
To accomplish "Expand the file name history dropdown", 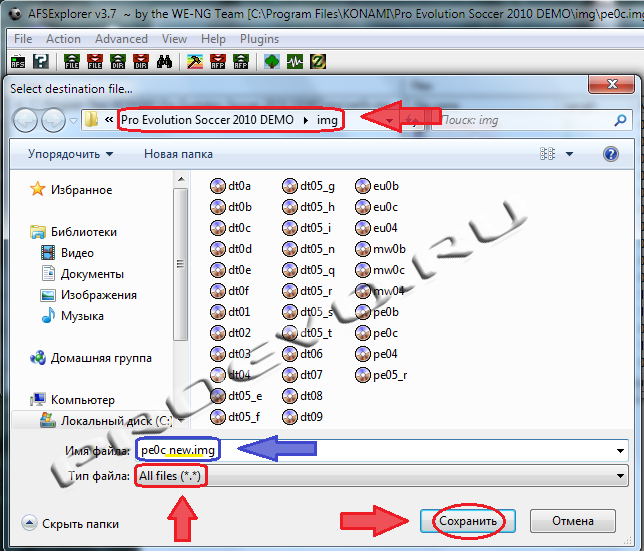I will click(x=620, y=451).
